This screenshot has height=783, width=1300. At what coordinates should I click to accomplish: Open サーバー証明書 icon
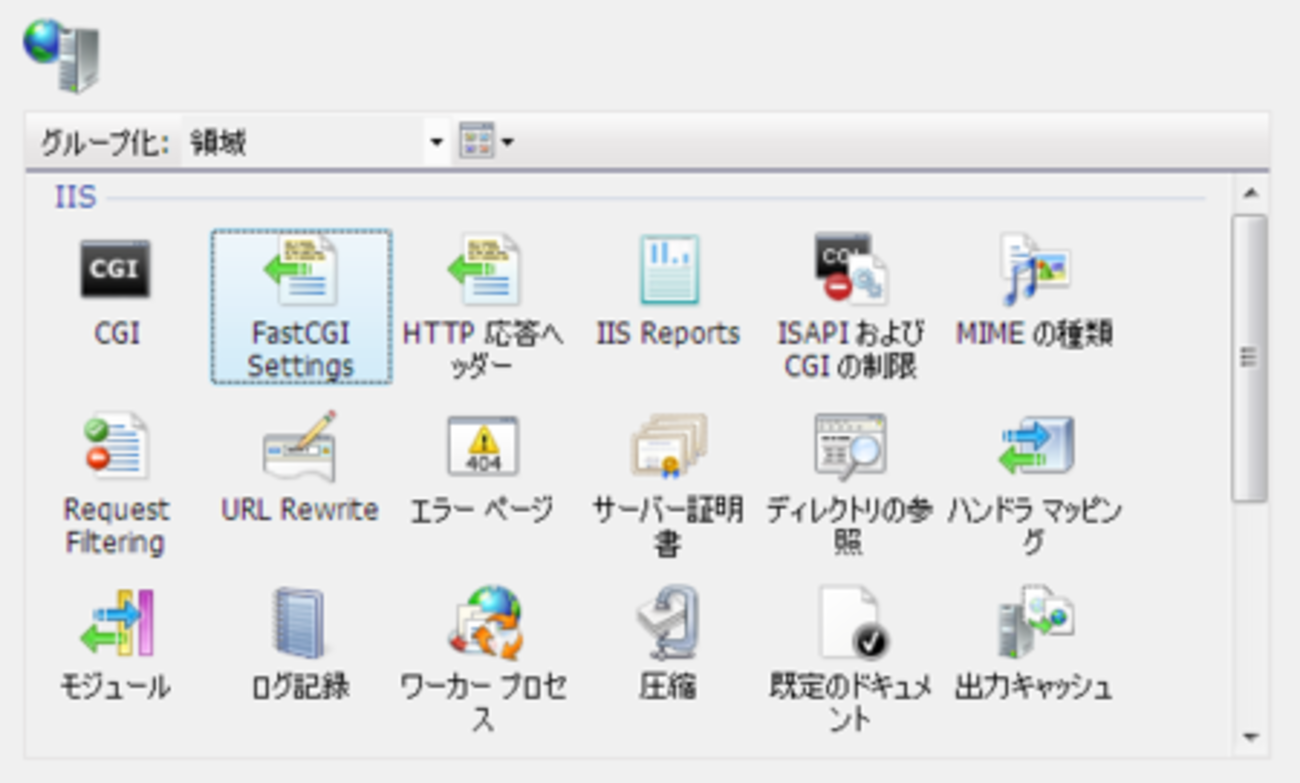668,446
